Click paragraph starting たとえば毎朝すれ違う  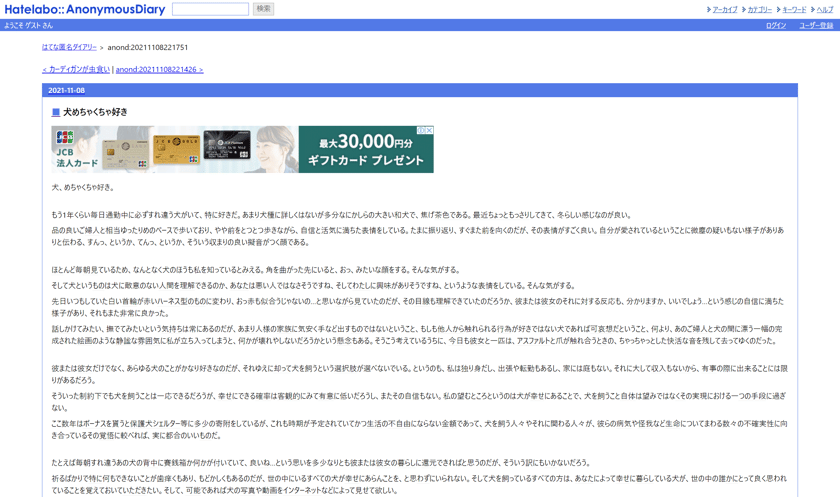321,463
